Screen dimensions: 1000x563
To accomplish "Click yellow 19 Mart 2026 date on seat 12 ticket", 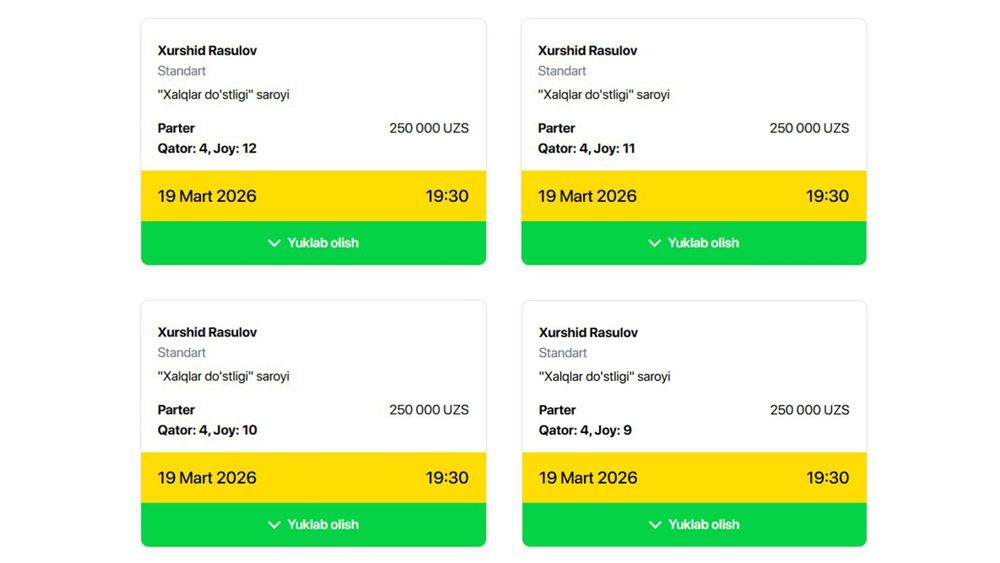I will (x=207, y=196).
